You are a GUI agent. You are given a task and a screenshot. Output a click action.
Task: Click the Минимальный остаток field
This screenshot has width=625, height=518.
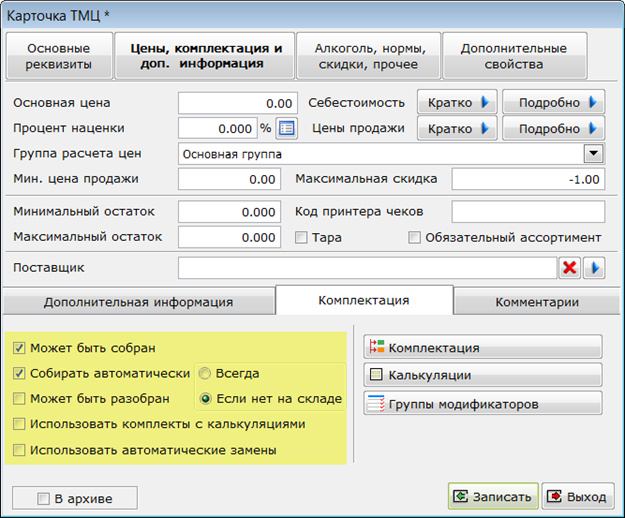(x=230, y=212)
